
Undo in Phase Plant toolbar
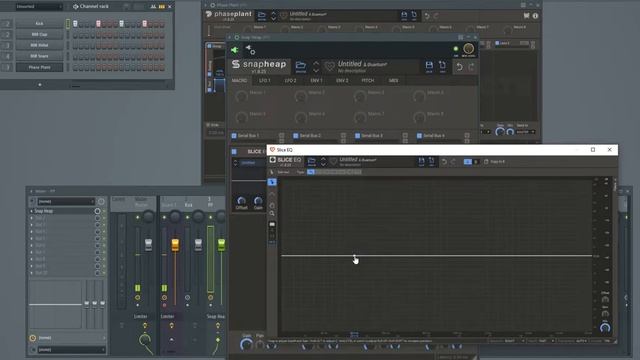click(427, 16)
